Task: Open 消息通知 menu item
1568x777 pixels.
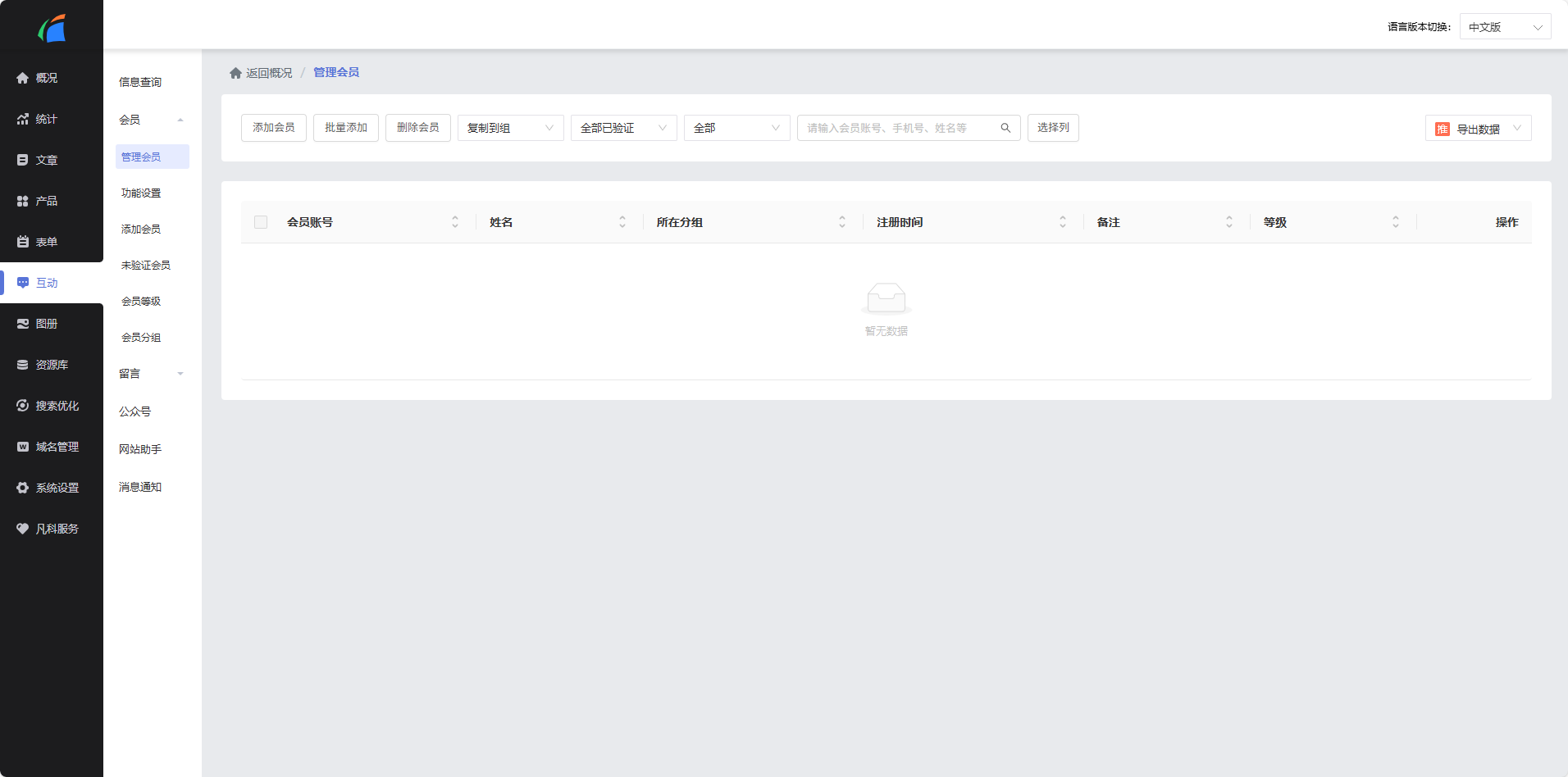Action: [x=140, y=487]
